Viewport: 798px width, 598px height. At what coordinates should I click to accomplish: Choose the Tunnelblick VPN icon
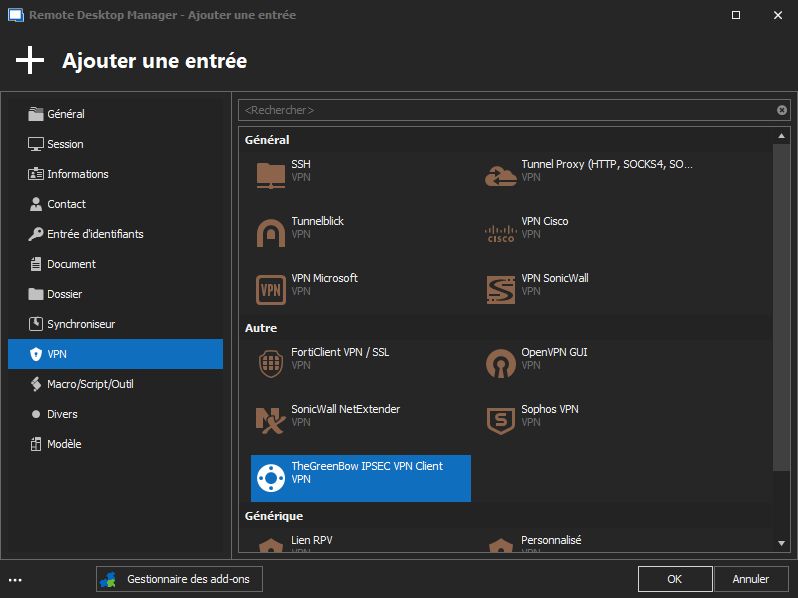(x=271, y=232)
